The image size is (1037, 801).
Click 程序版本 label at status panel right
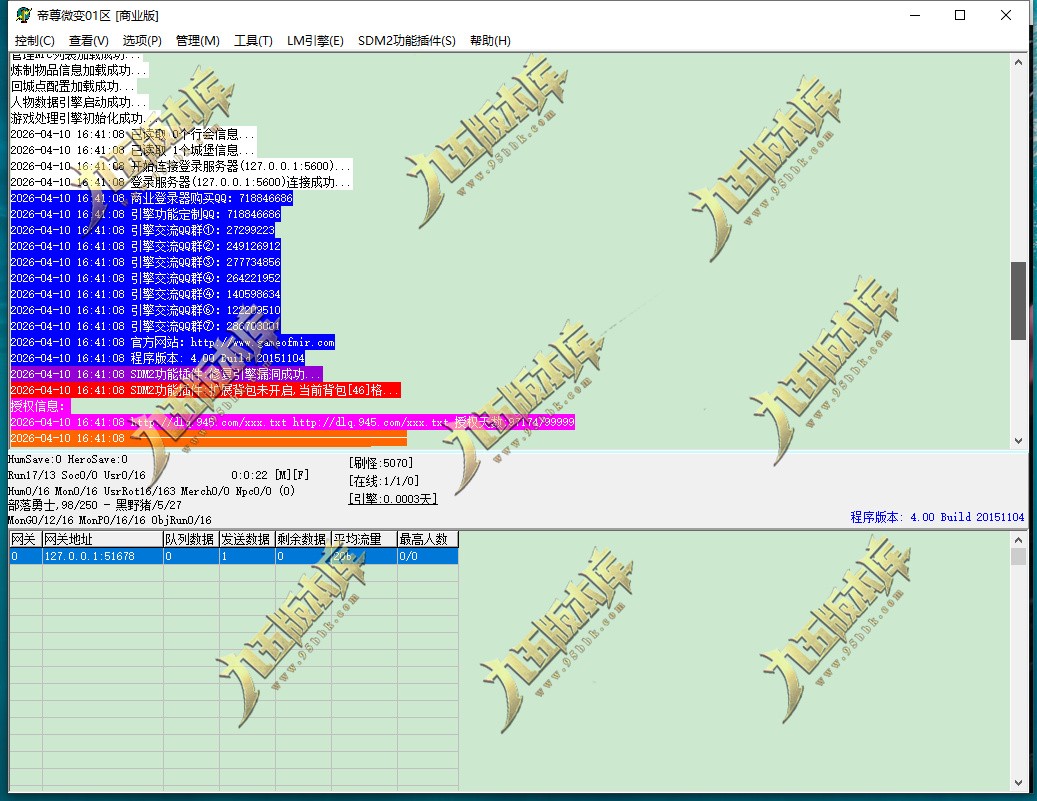click(936, 517)
